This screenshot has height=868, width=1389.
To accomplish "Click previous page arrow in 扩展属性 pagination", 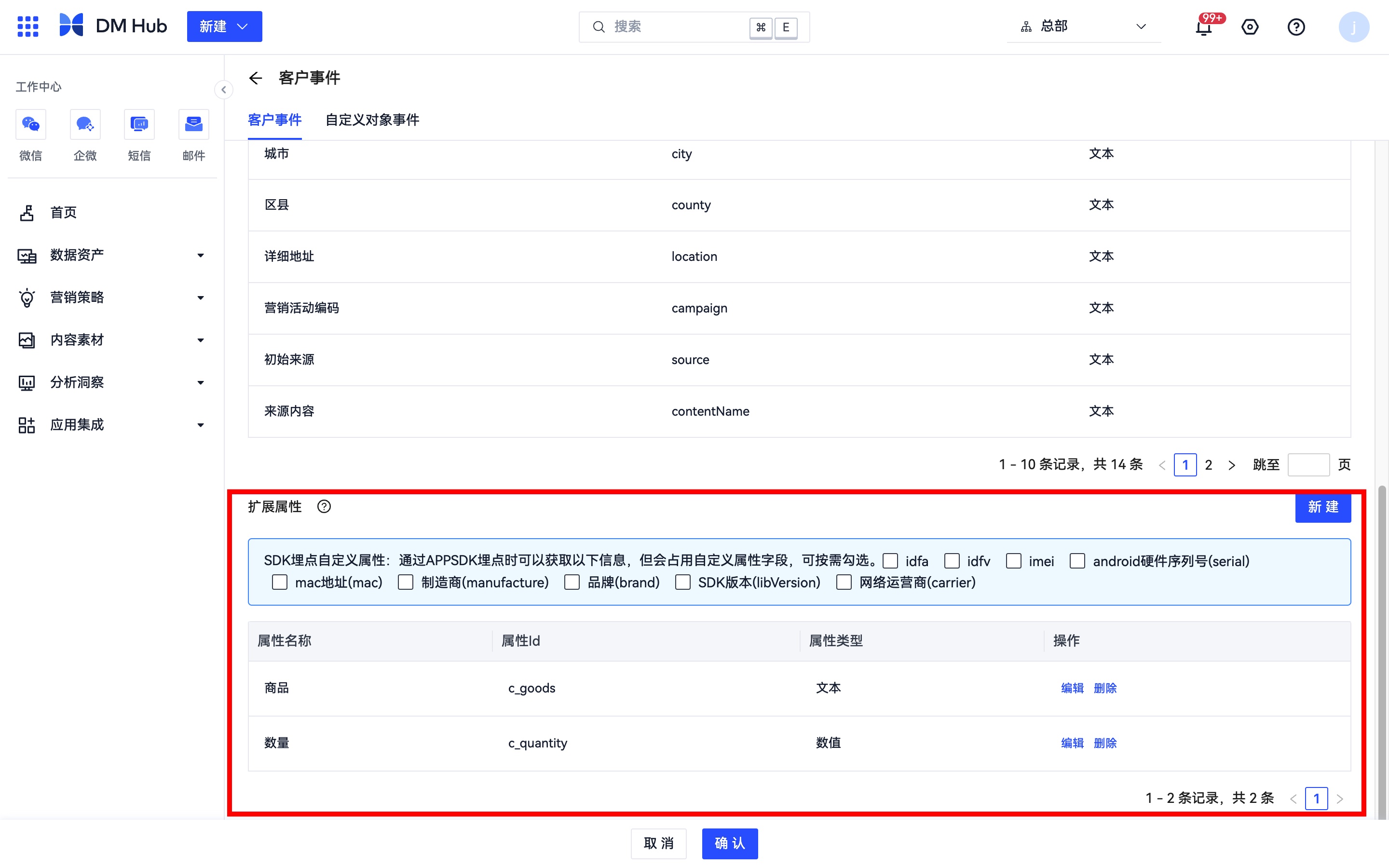I will click(x=1294, y=799).
